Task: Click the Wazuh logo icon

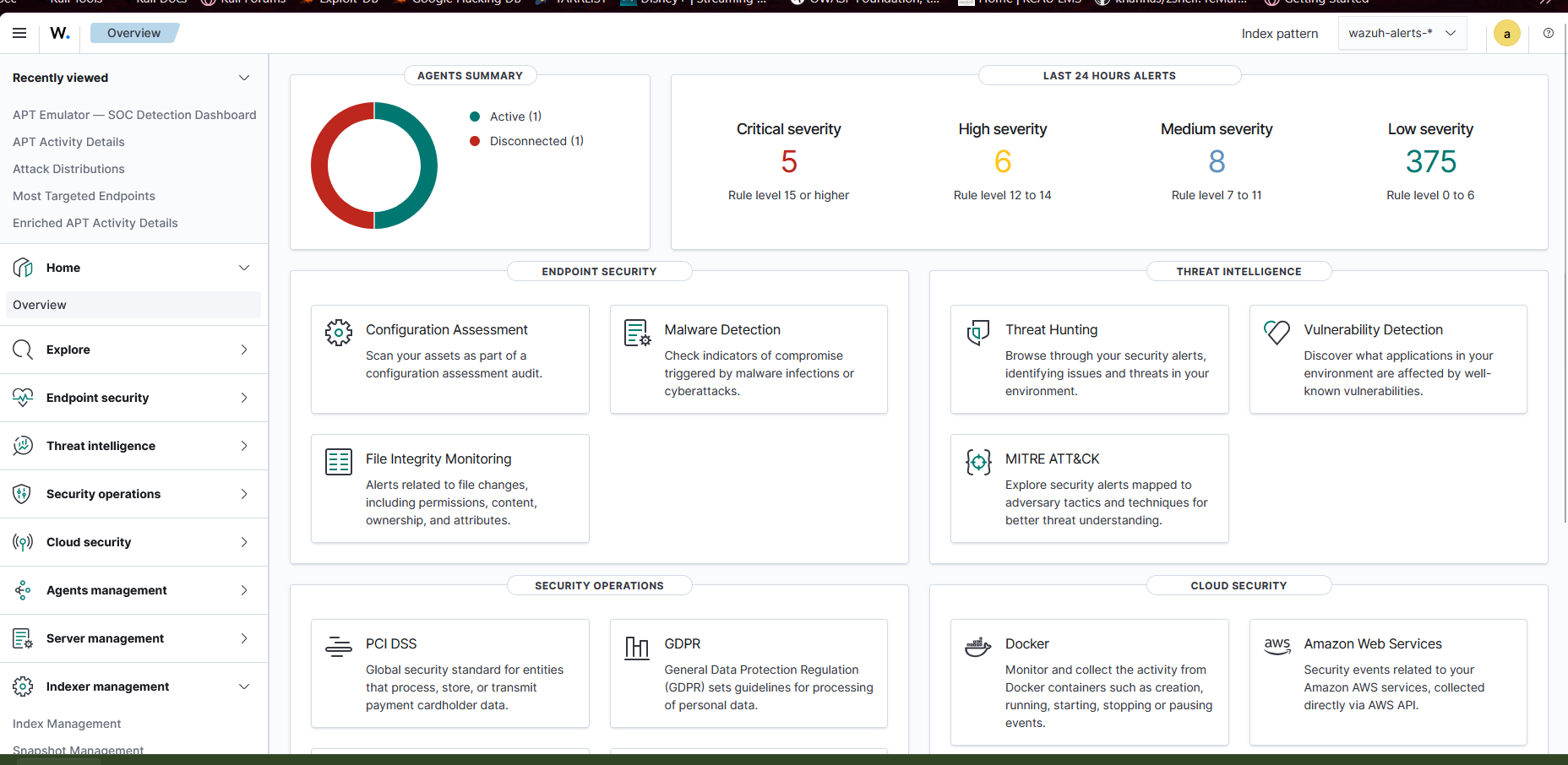Action: click(x=60, y=33)
